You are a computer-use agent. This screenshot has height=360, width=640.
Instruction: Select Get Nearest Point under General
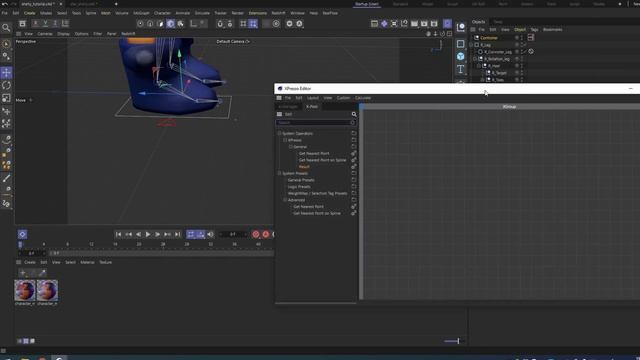point(314,153)
